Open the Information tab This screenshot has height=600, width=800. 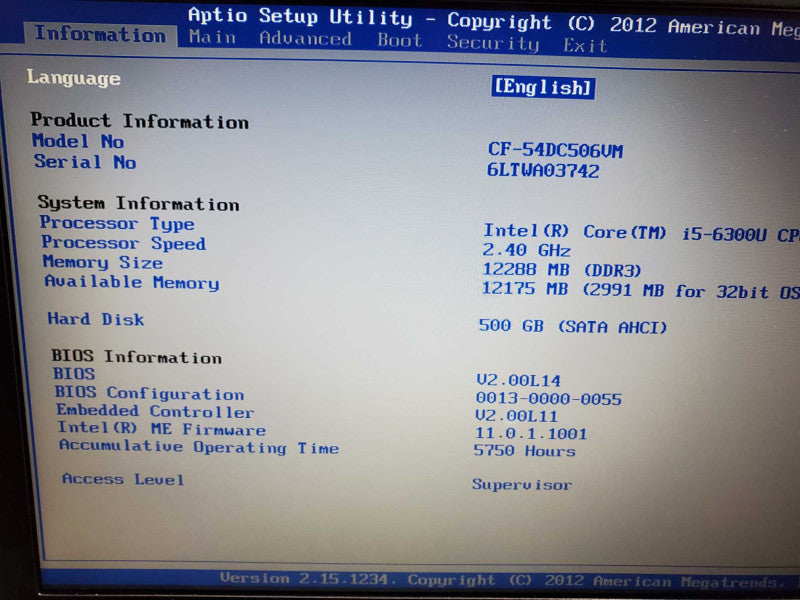(x=100, y=35)
